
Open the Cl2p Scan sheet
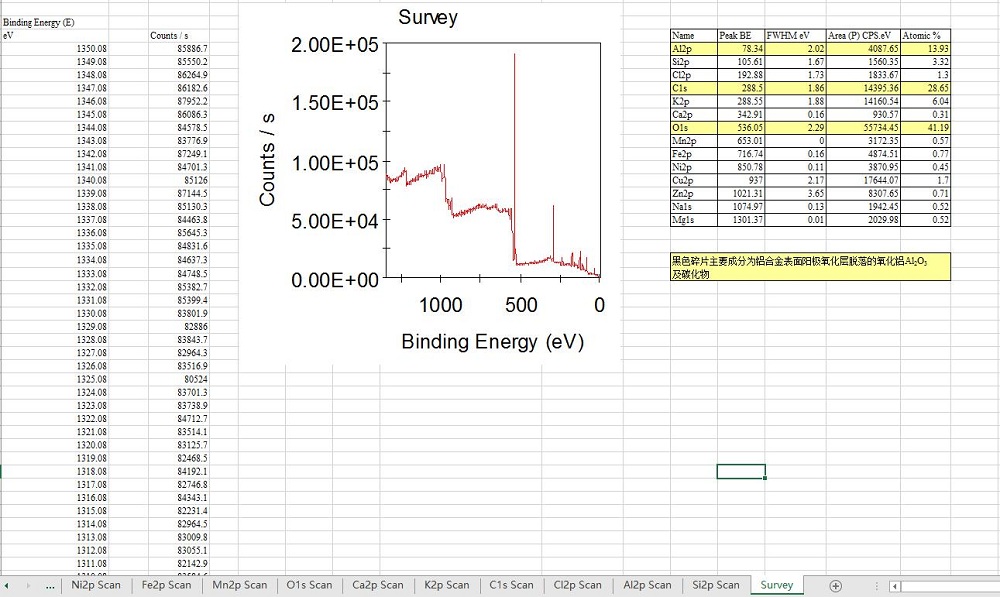click(x=578, y=585)
